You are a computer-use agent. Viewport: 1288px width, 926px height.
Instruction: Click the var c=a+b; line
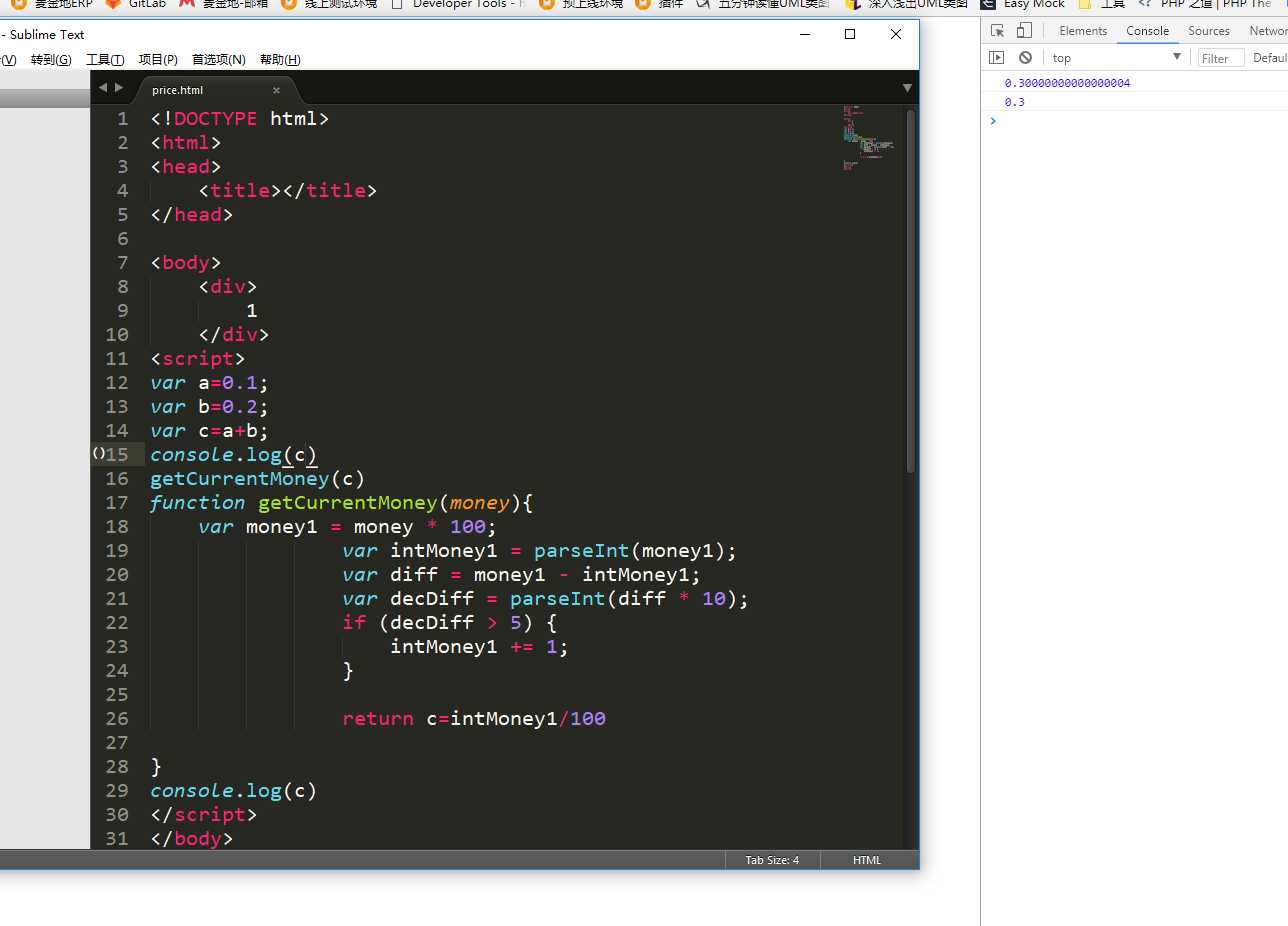pyautogui.click(x=210, y=431)
